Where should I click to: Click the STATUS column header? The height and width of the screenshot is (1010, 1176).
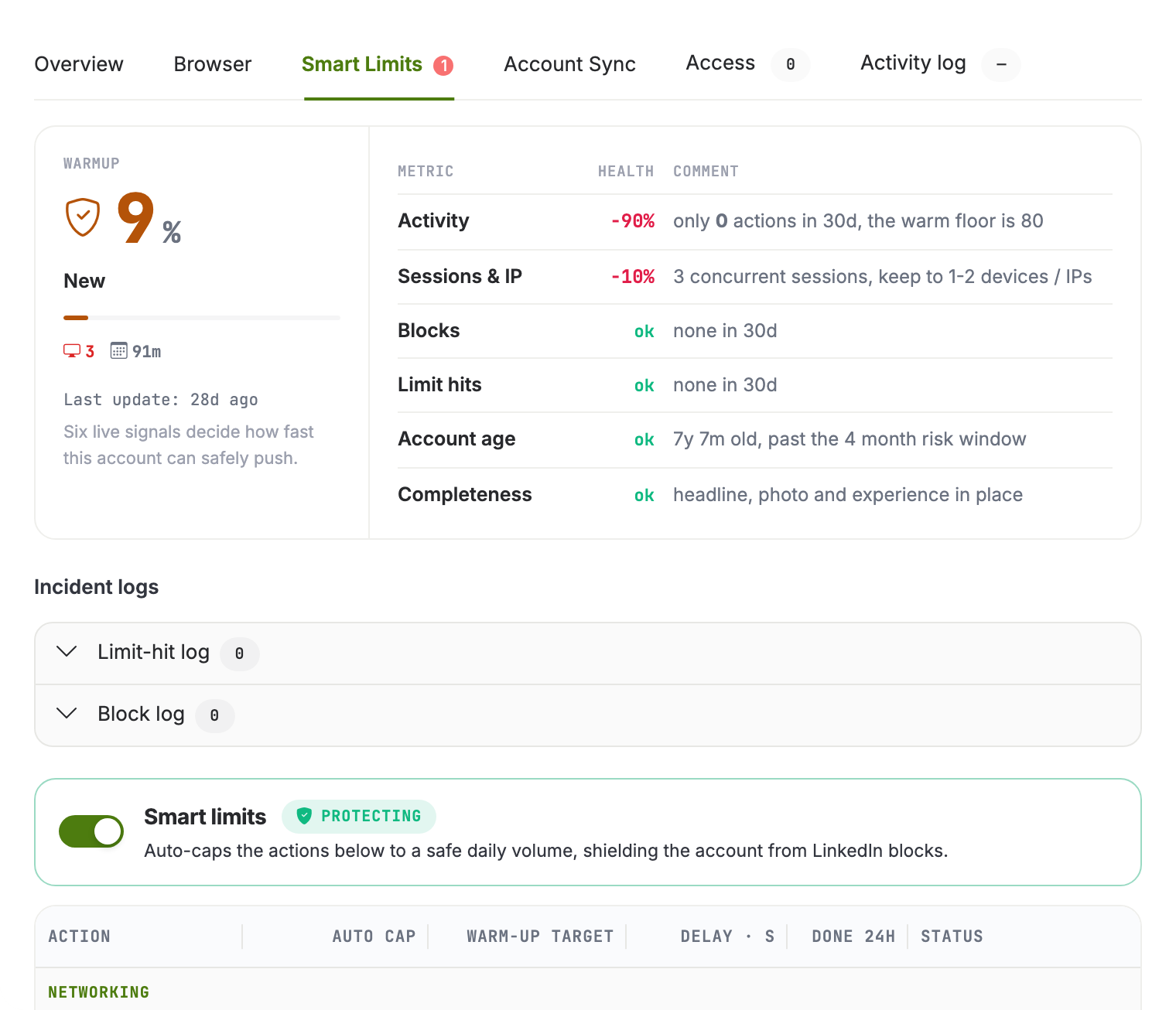tap(952, 937)
